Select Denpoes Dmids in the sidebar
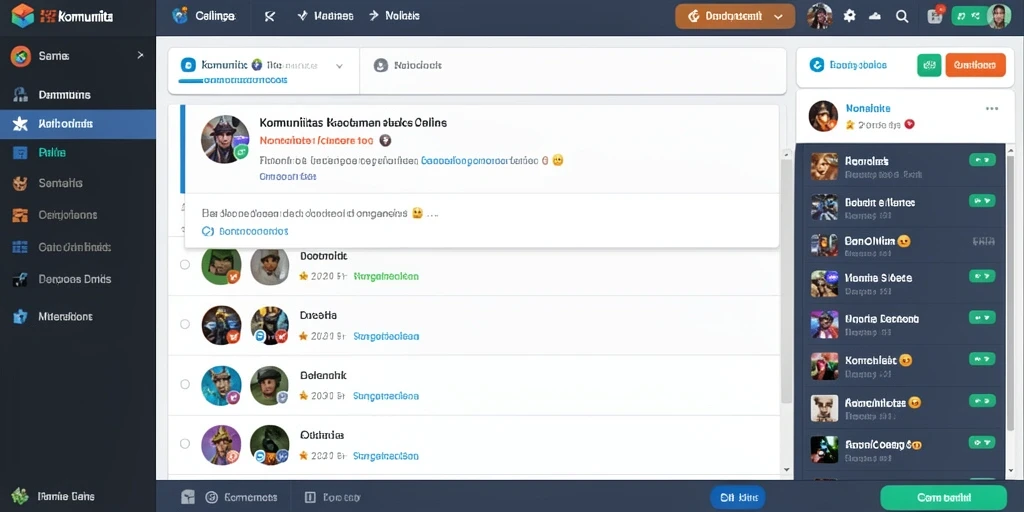Image resolution: width=1024 pixels, height=512 pixels. coord(75,279)
